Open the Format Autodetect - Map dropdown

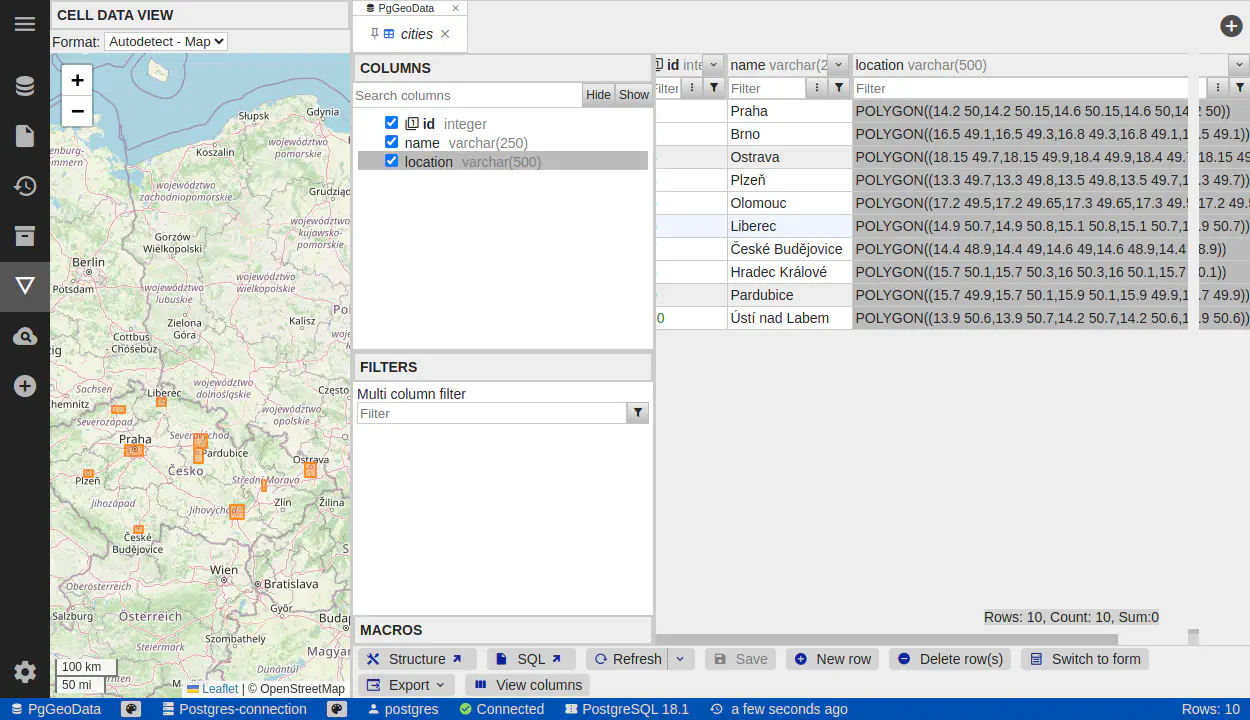[166, 41]
